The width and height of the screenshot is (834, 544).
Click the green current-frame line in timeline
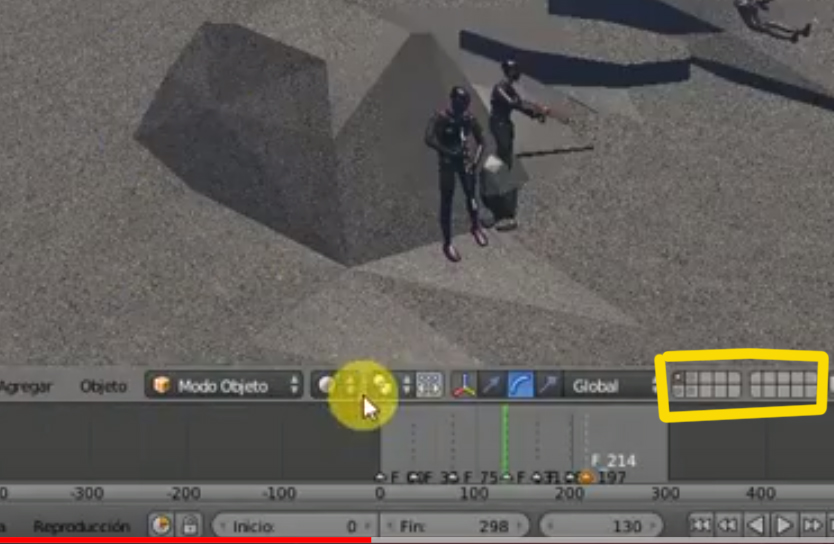pos(505,439)
